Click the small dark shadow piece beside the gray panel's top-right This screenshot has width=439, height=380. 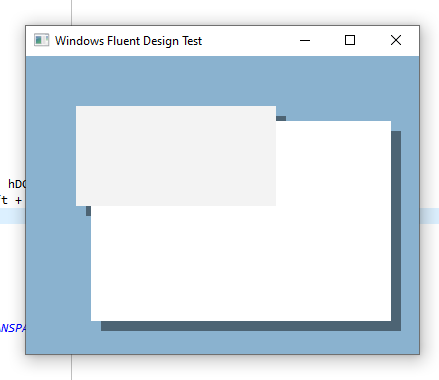pyautogui.click(x=281, y=118)
